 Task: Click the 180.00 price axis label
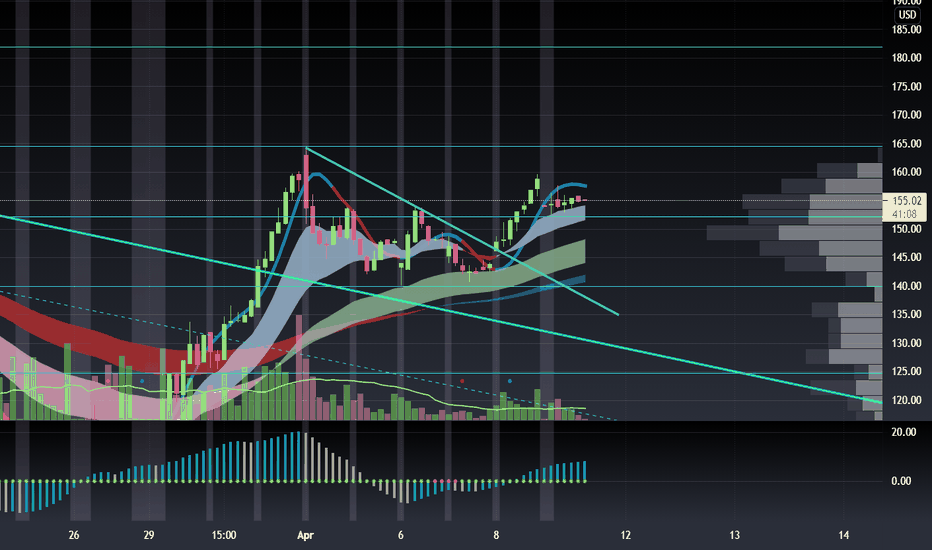pyautogui.click(x=906, y=58)
